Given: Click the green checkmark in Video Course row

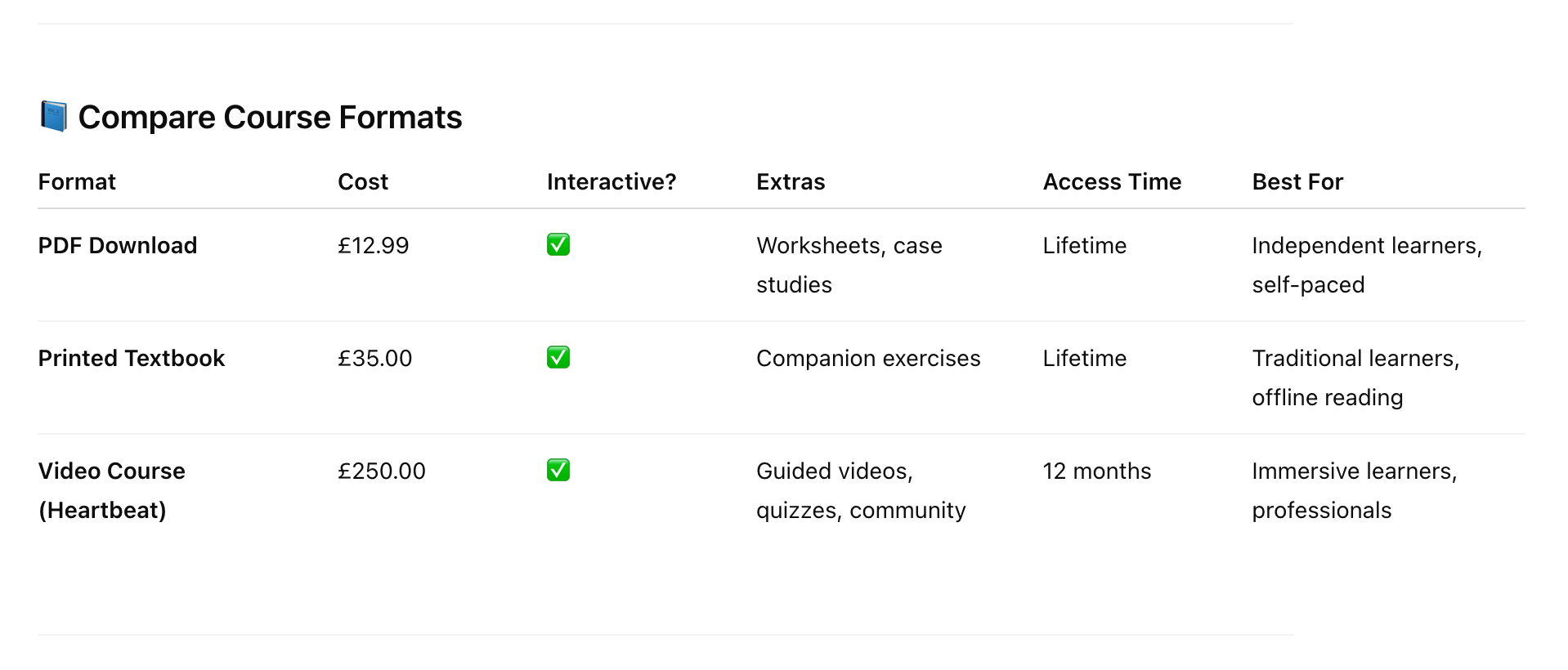Looking at the screenshot, I should [x=558, y=470].
